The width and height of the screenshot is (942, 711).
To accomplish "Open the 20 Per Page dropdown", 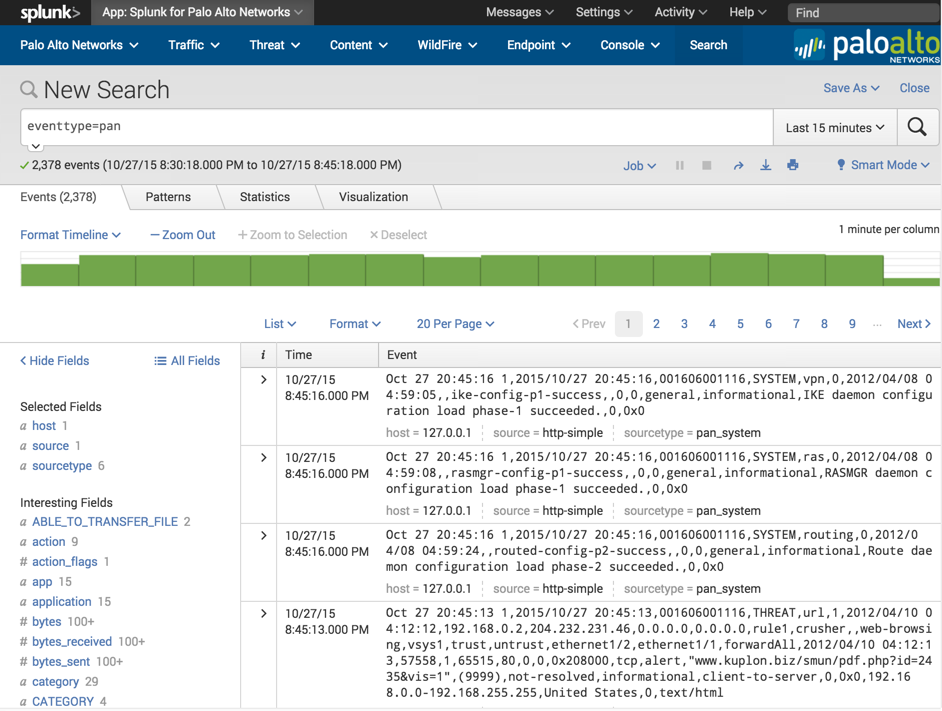I will tap(455, 324).
